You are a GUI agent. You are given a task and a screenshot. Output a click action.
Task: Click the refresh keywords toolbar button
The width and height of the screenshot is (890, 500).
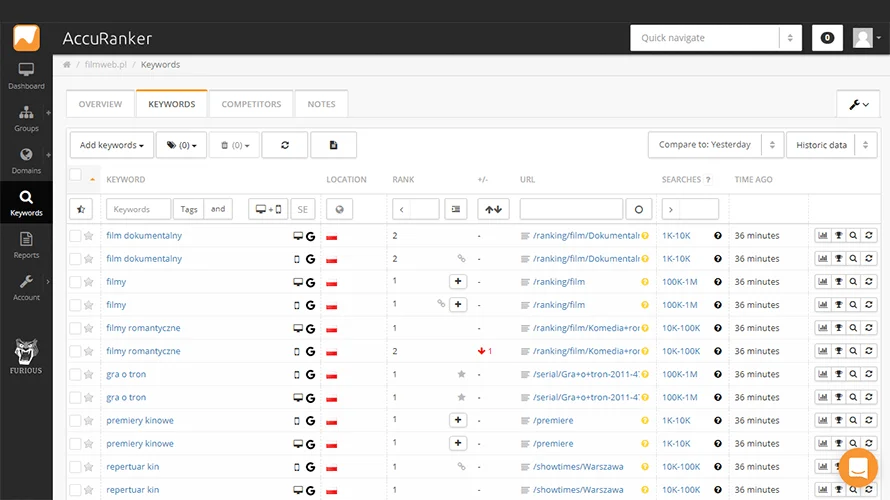point(285,145)
